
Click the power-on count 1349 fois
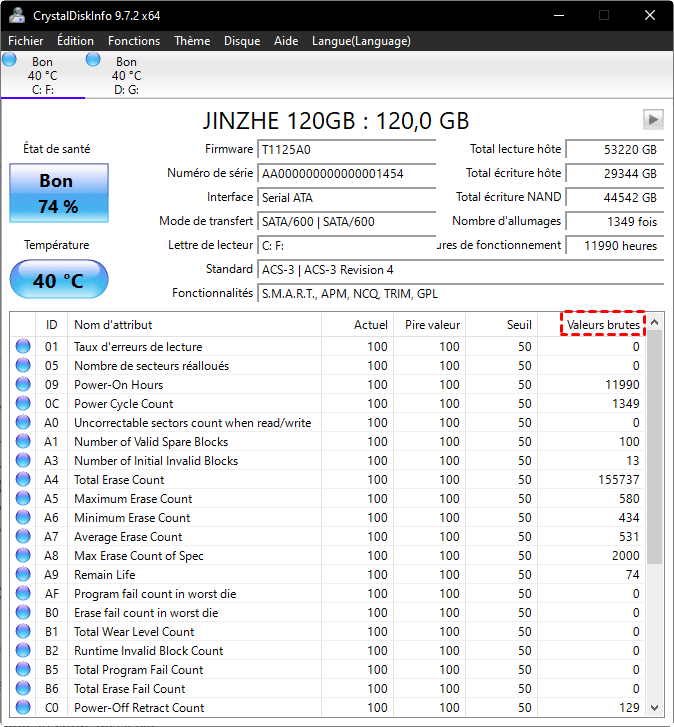(x=615, y=222)
